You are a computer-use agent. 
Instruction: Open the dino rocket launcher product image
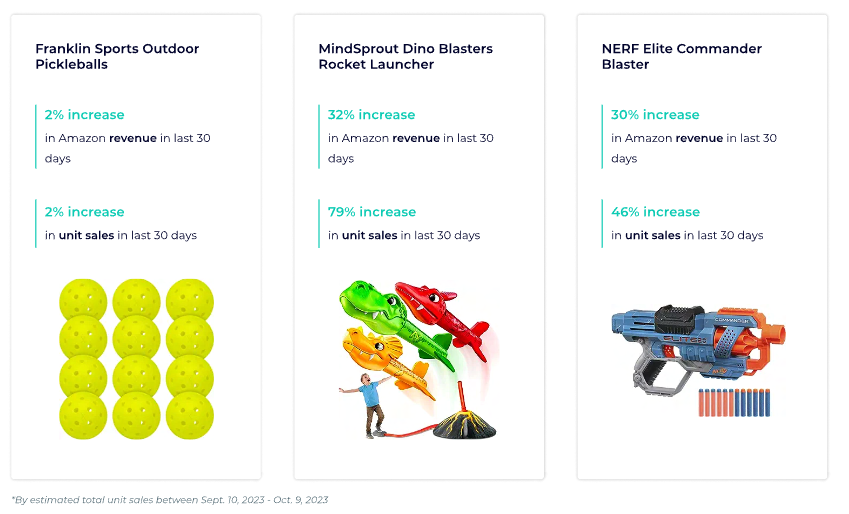(418, 359)
